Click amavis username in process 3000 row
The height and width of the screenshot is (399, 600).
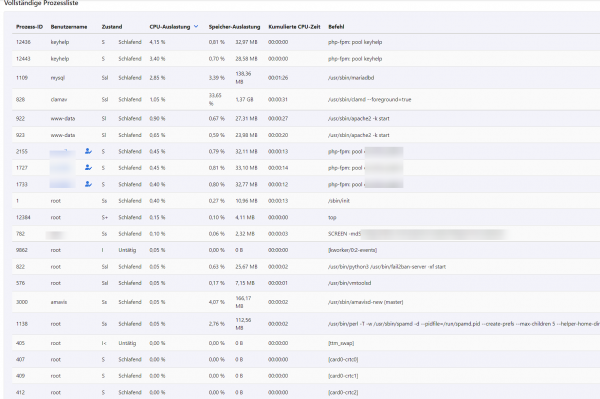(x=59, y=302)
